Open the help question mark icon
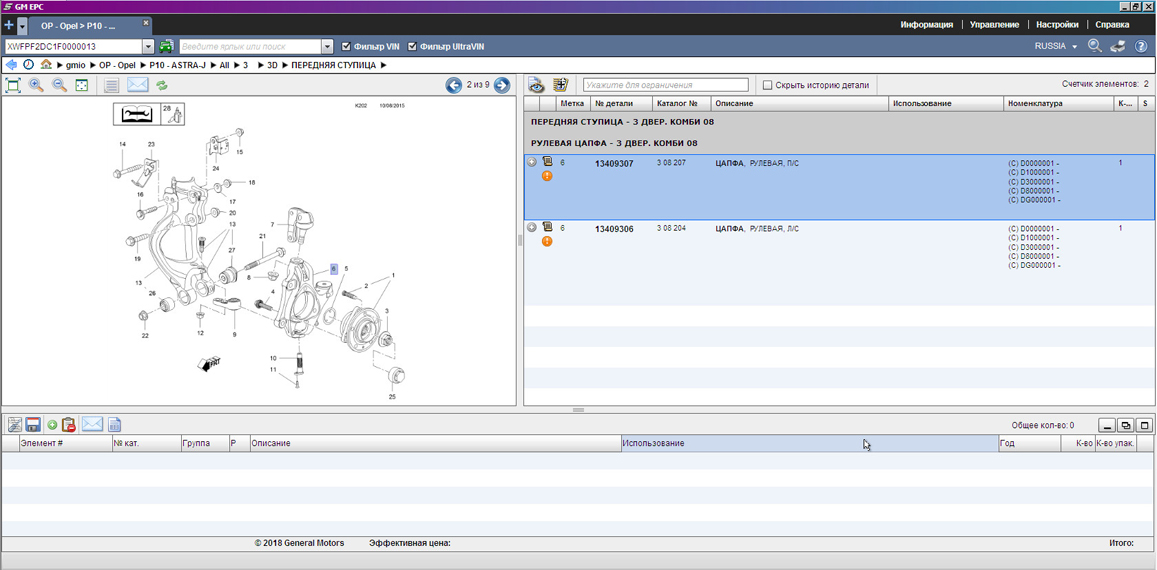Viewport: 1157px width, 570px height. (1141, 47)
